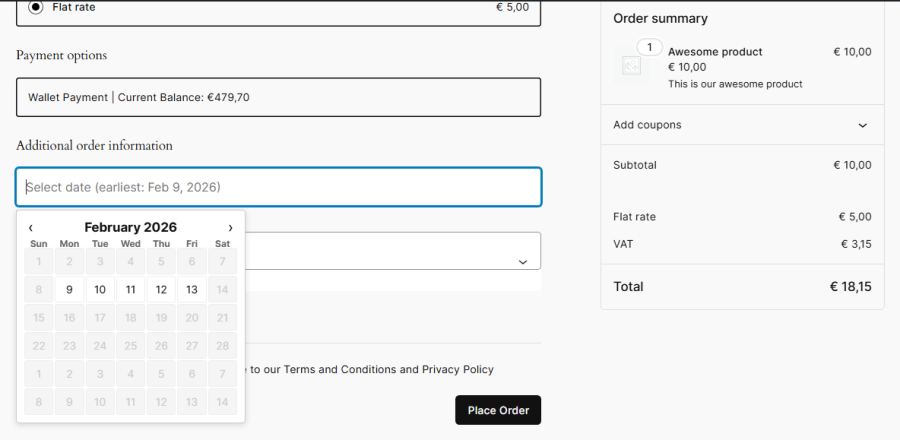Choose Wednesday February 11 as date

tap(131, 290)
